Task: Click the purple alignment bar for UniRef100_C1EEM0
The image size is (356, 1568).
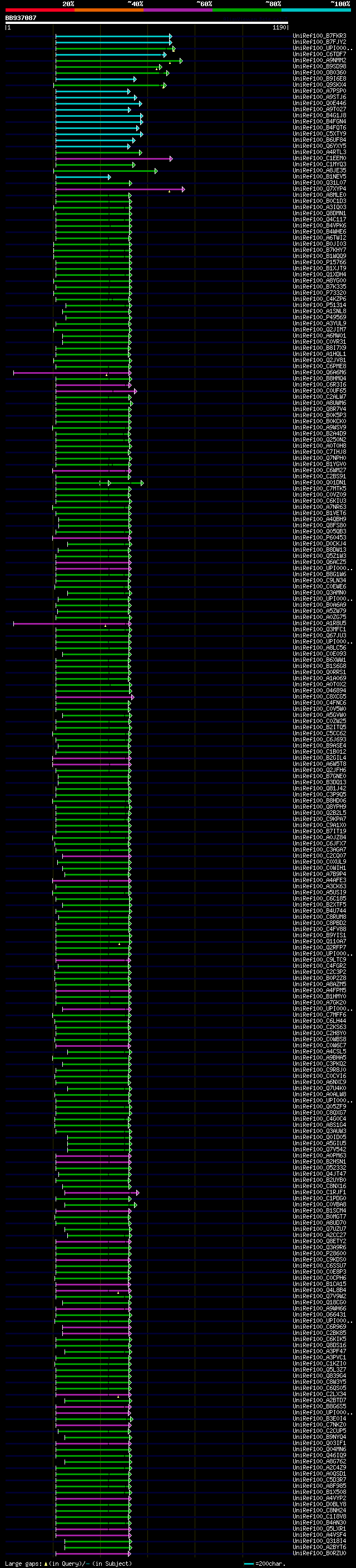Action: pyautogui.click(x=114, y=159)
